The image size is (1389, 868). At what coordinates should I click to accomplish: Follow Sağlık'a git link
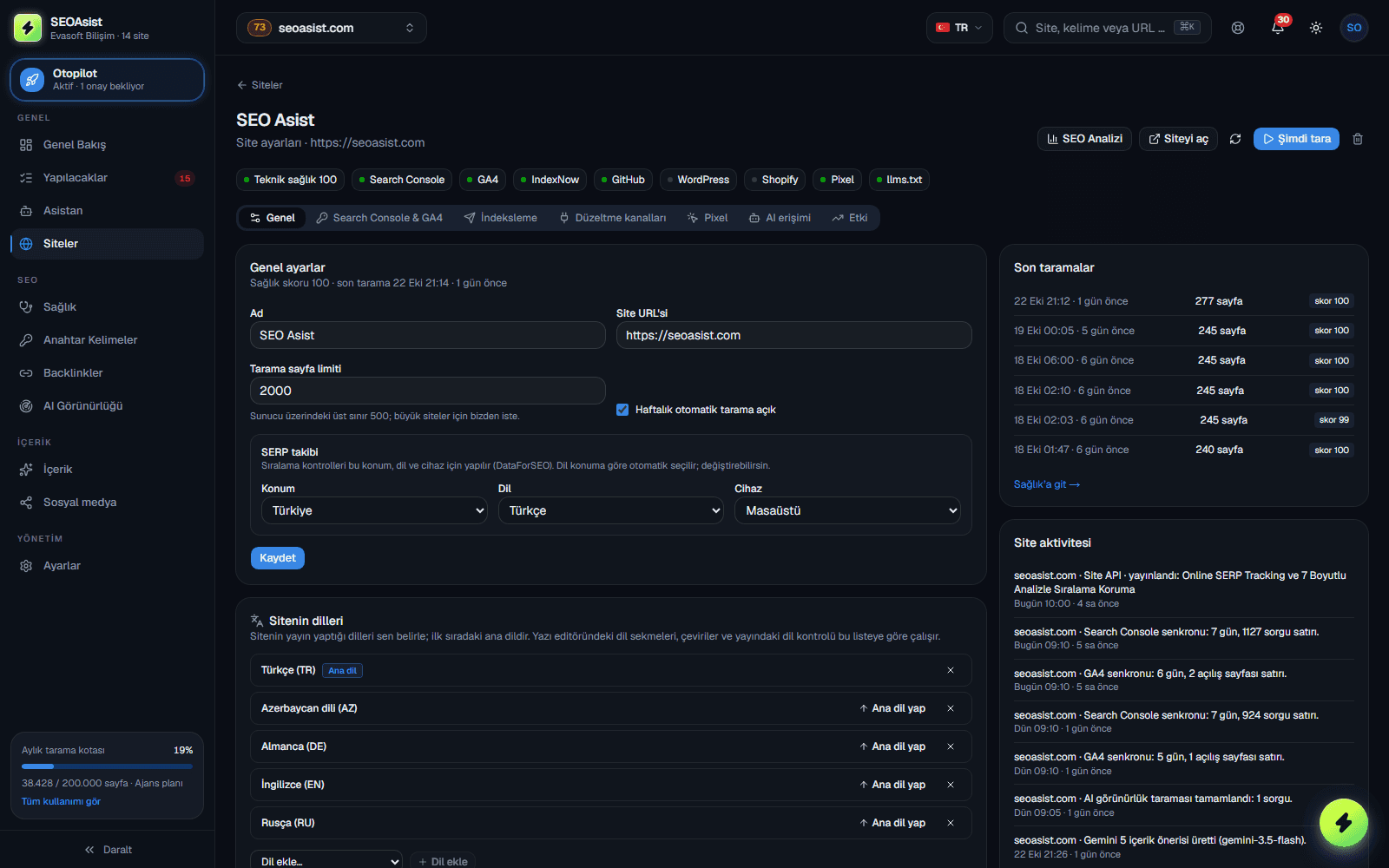point(1047,484)
